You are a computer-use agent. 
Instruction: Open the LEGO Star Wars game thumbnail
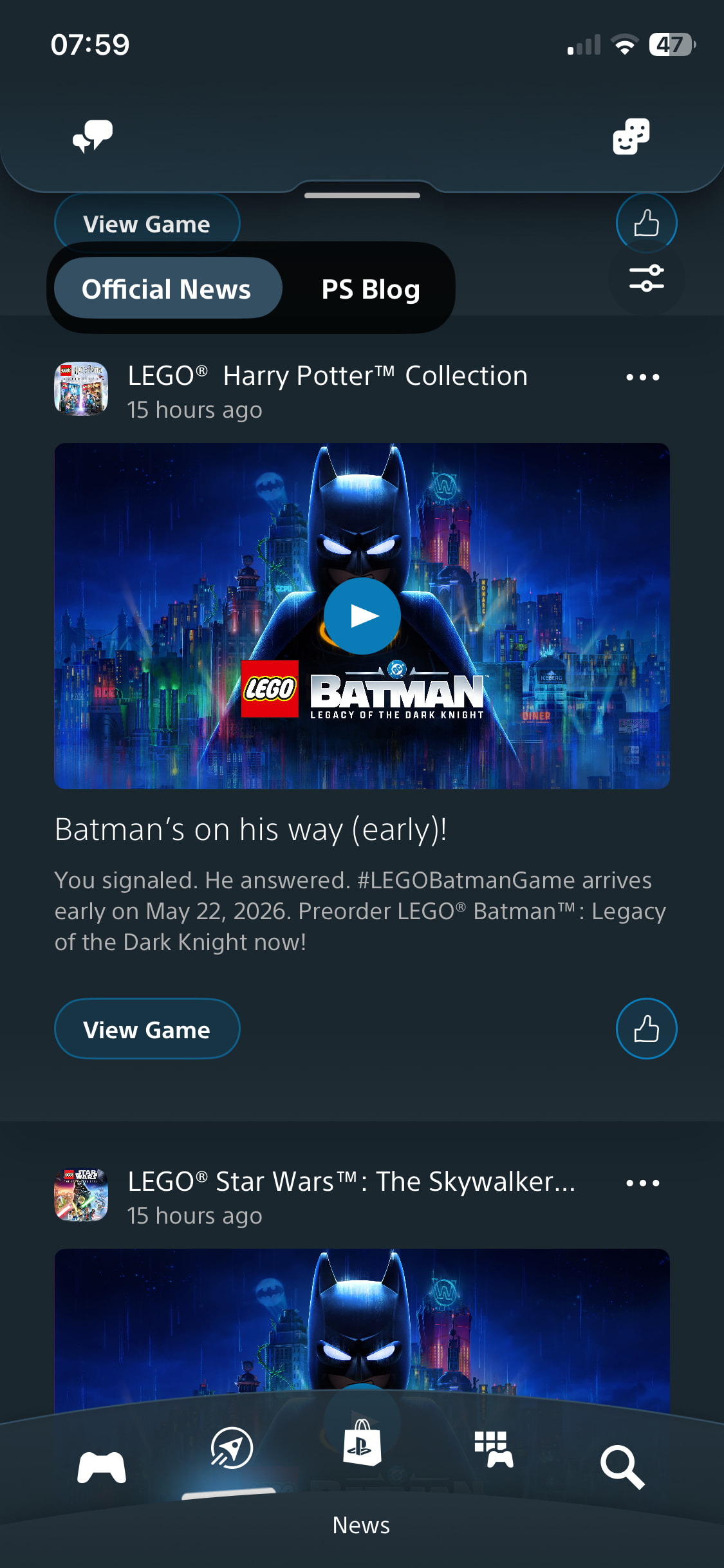click(81, 1195)
